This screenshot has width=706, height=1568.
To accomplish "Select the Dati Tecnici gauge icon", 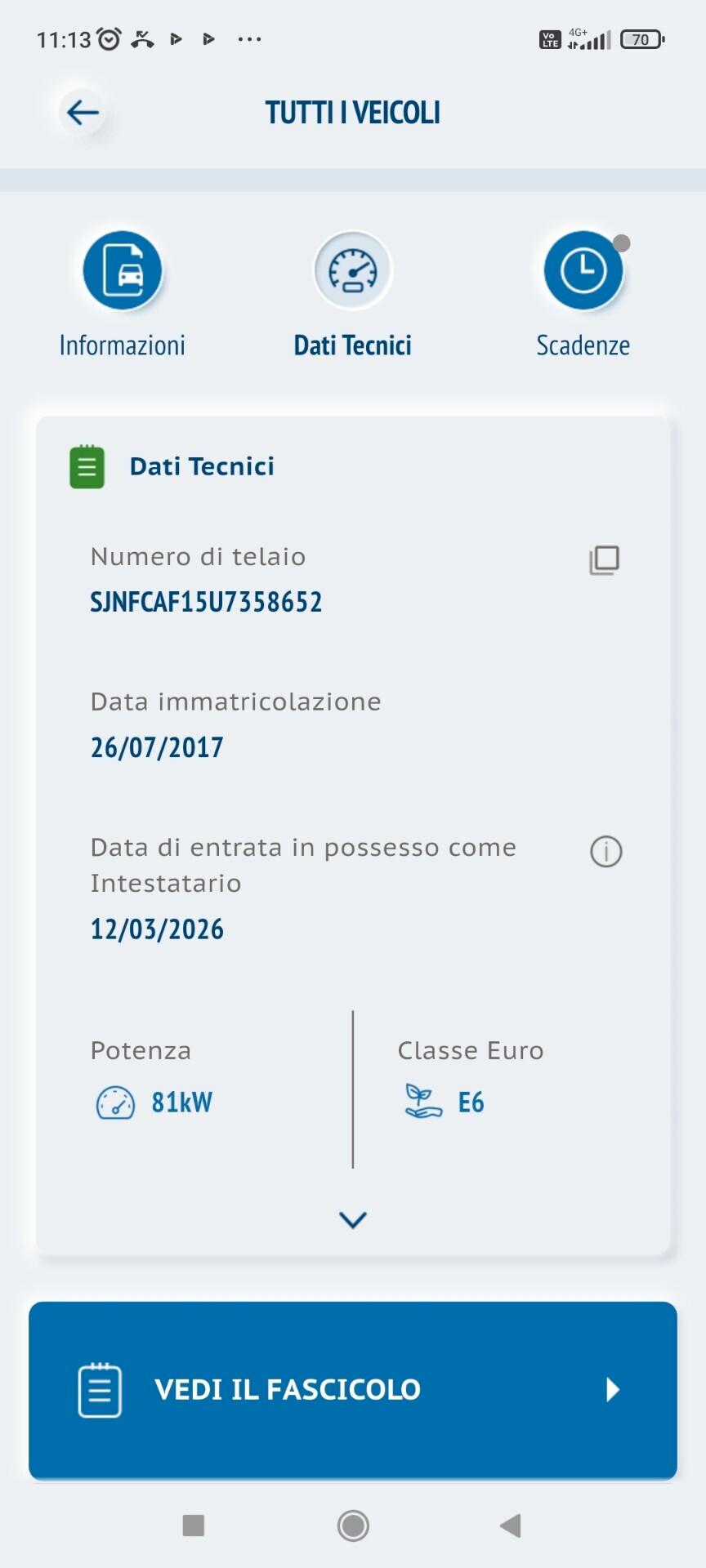I will point(353,270).
